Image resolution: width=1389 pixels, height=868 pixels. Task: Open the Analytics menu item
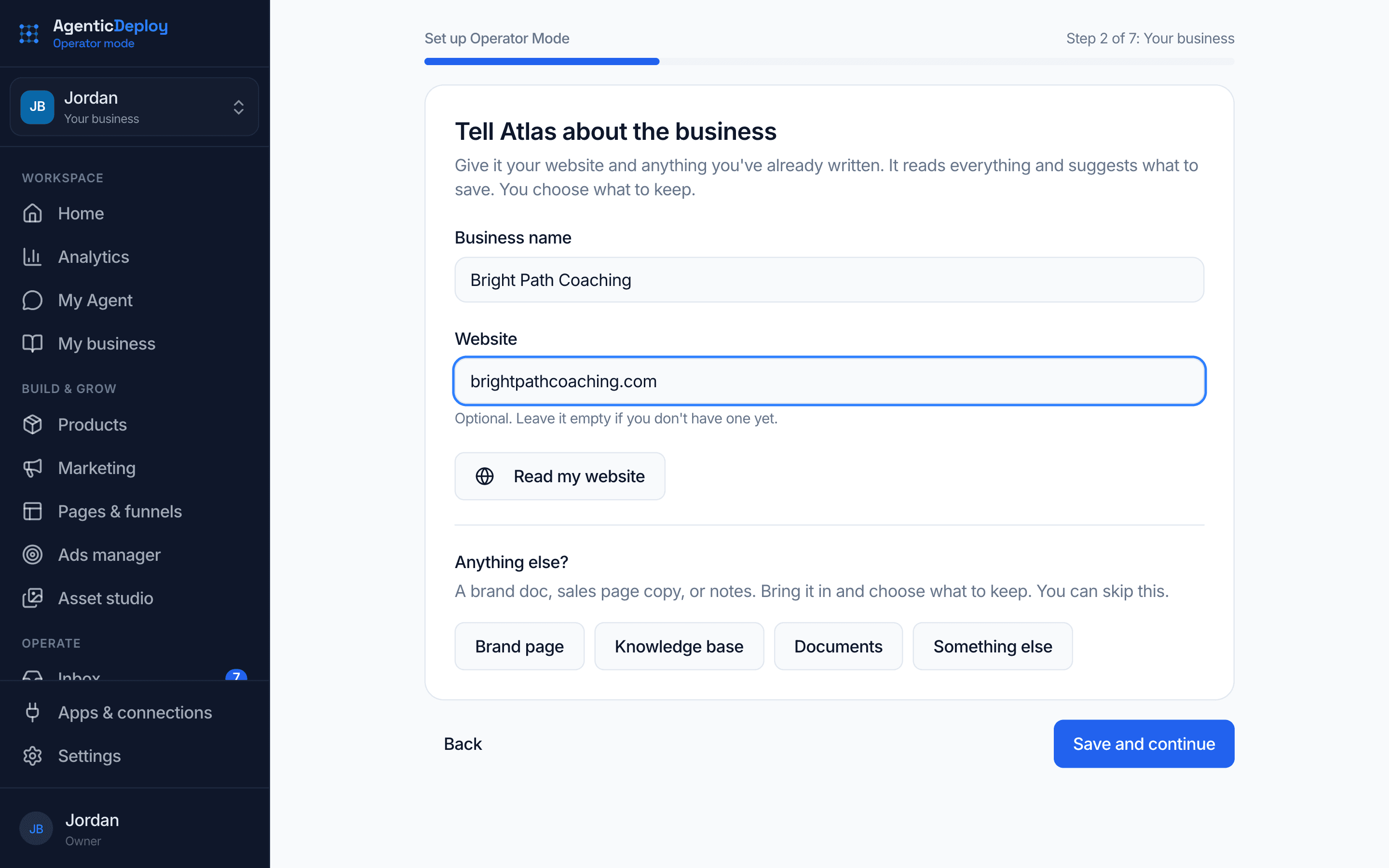(x=135, y=257)
